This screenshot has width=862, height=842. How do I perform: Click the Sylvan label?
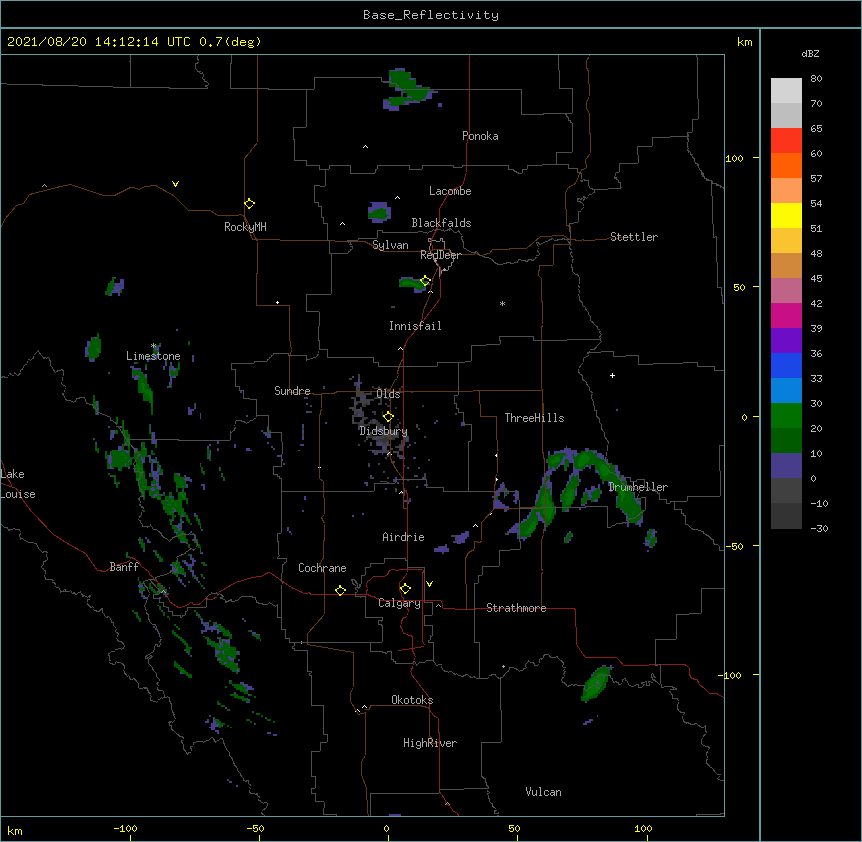(x=390, y=245)
